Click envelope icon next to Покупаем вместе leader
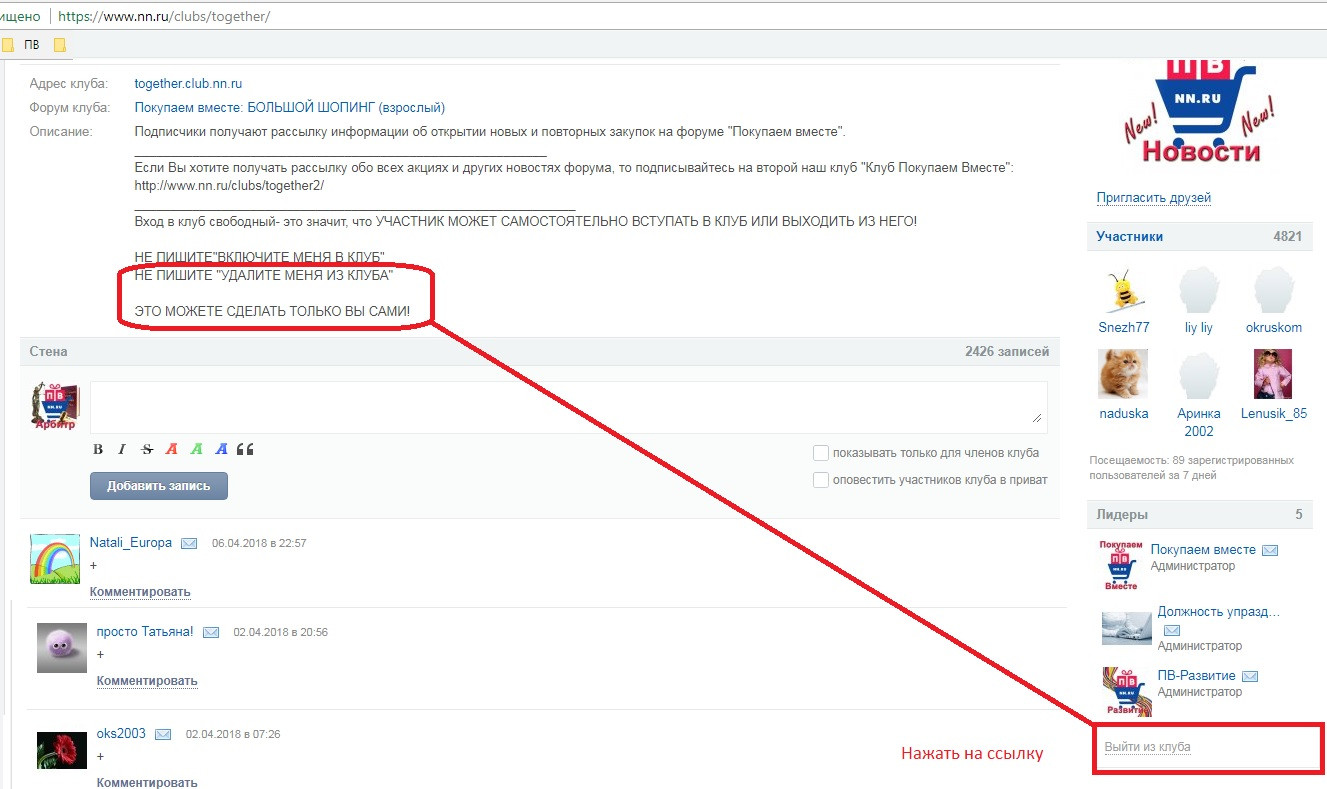 click(x=1270, y=550)
